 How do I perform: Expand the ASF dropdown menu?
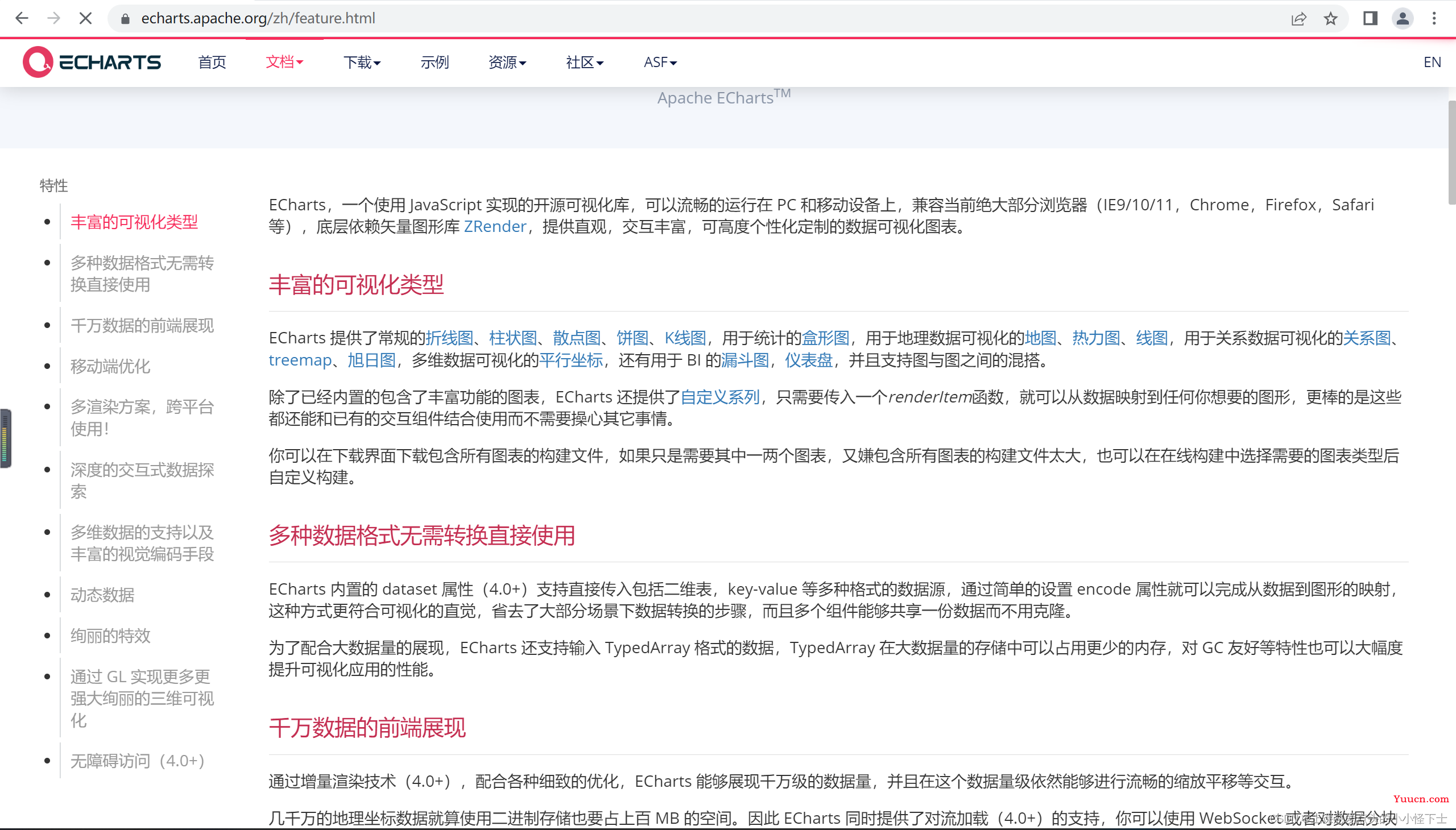660,61
